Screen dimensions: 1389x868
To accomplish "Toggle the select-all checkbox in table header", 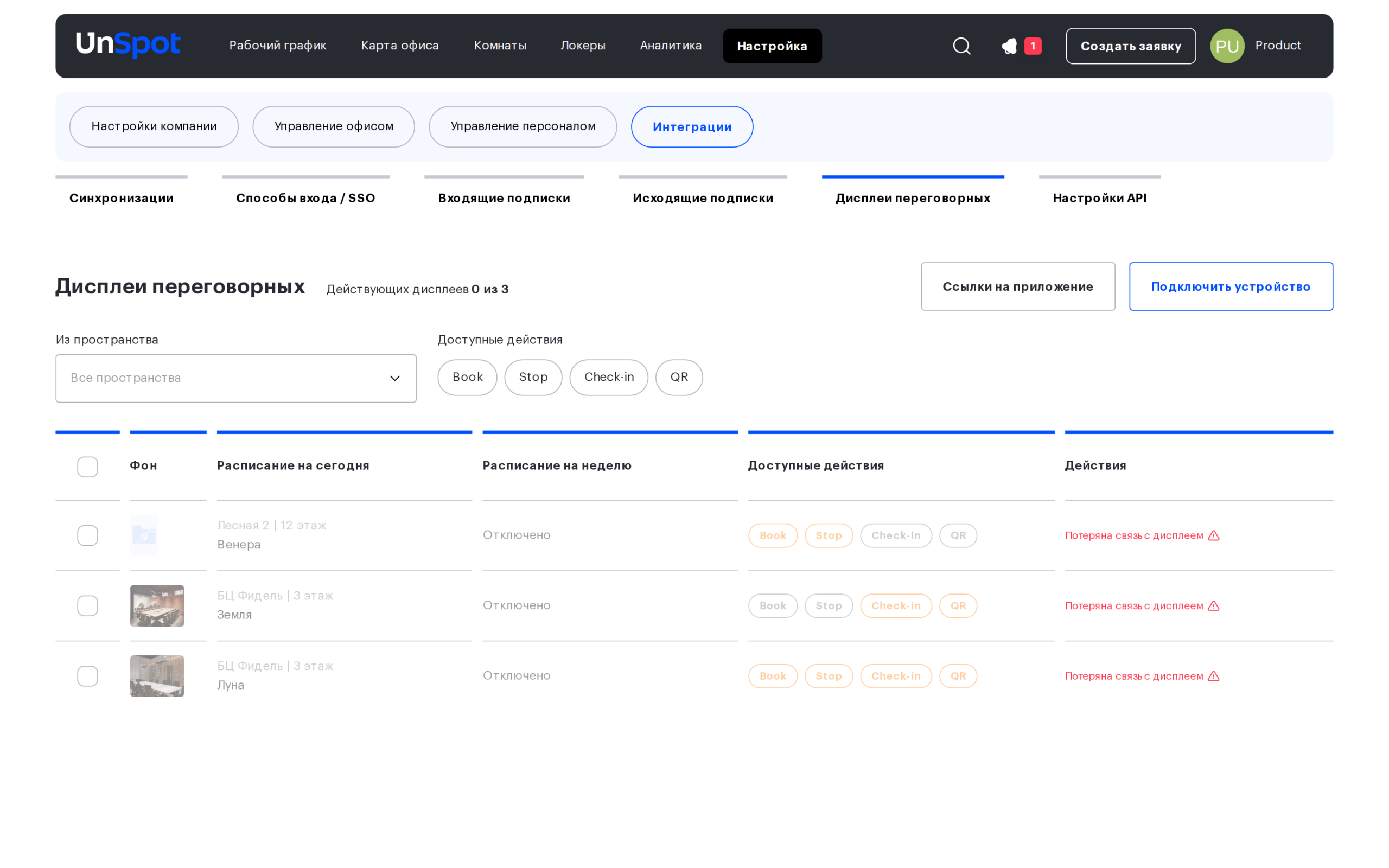I will pos(88,467).
